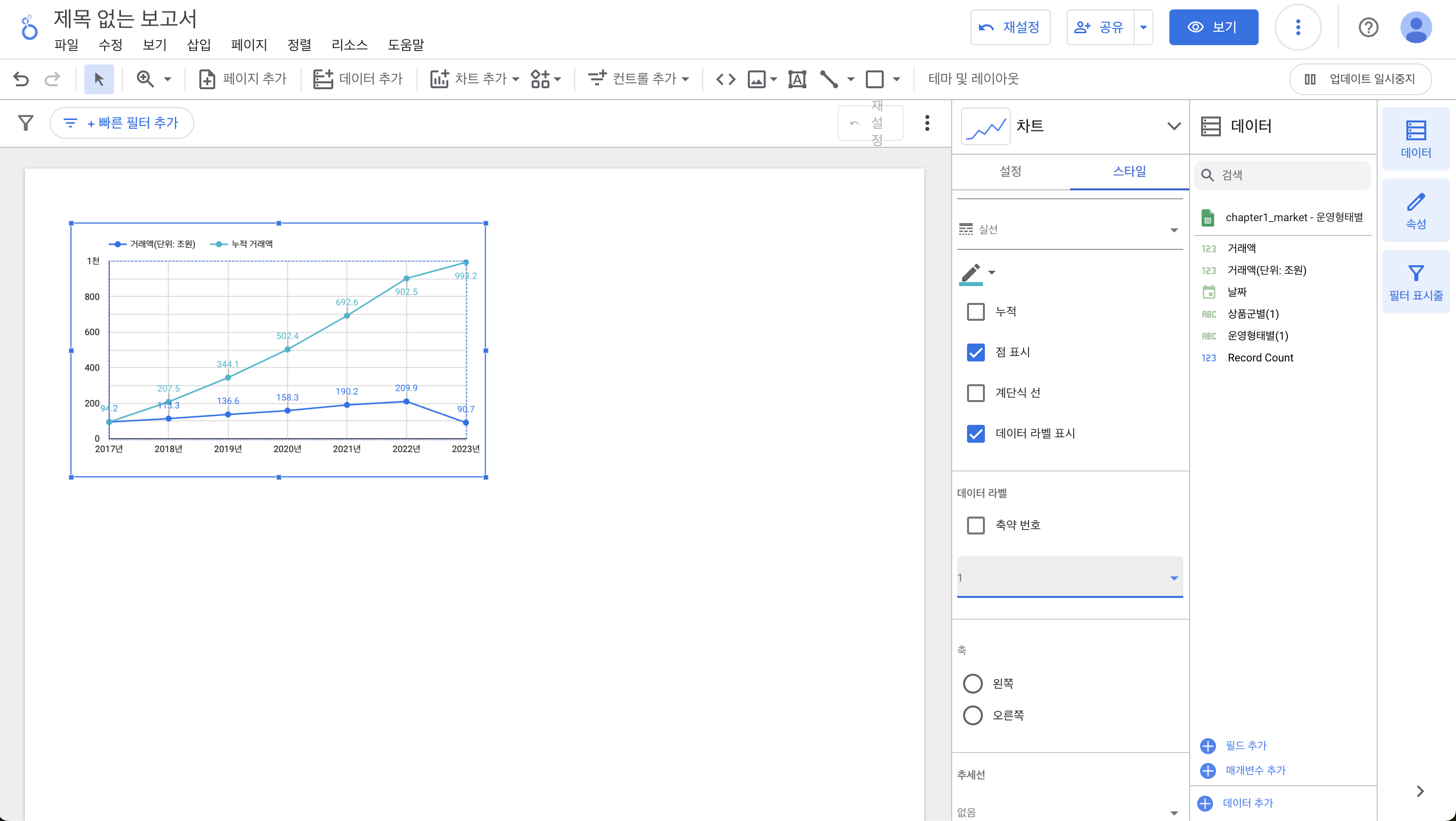1456x821 pixels.
Task: Click the blue 보기 button
Action: coord(1213,27)
